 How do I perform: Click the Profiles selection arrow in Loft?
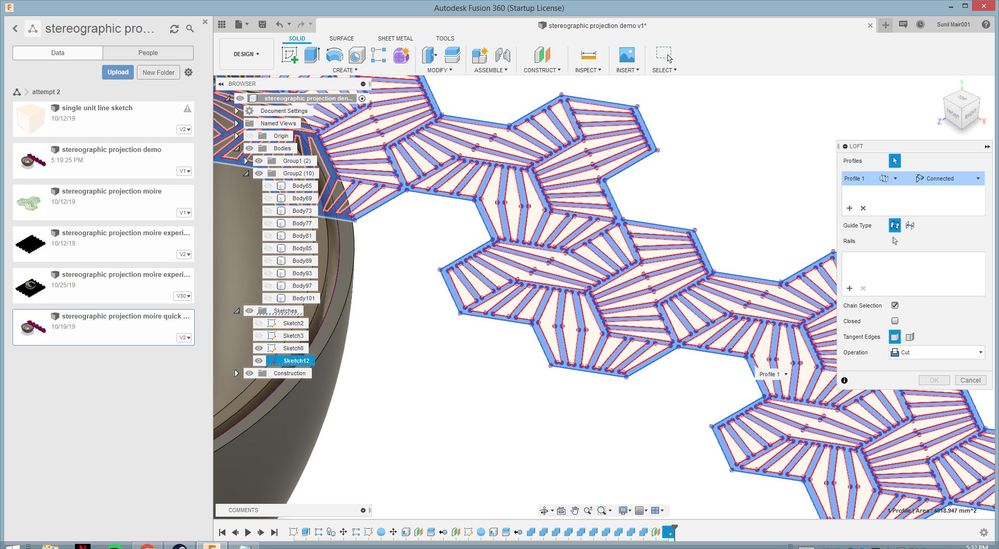895,161
